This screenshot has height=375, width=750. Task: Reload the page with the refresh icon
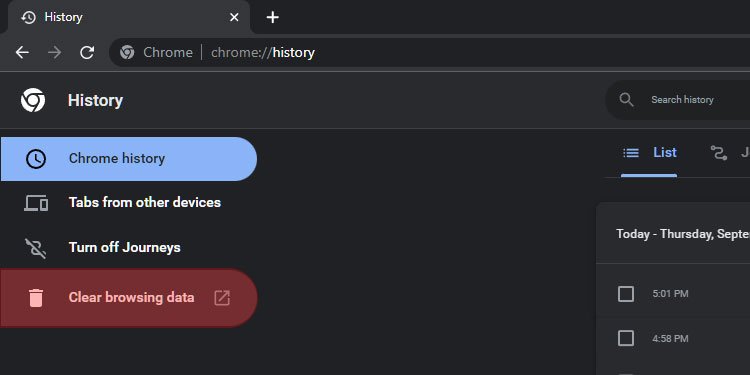[x=87, y=52]
